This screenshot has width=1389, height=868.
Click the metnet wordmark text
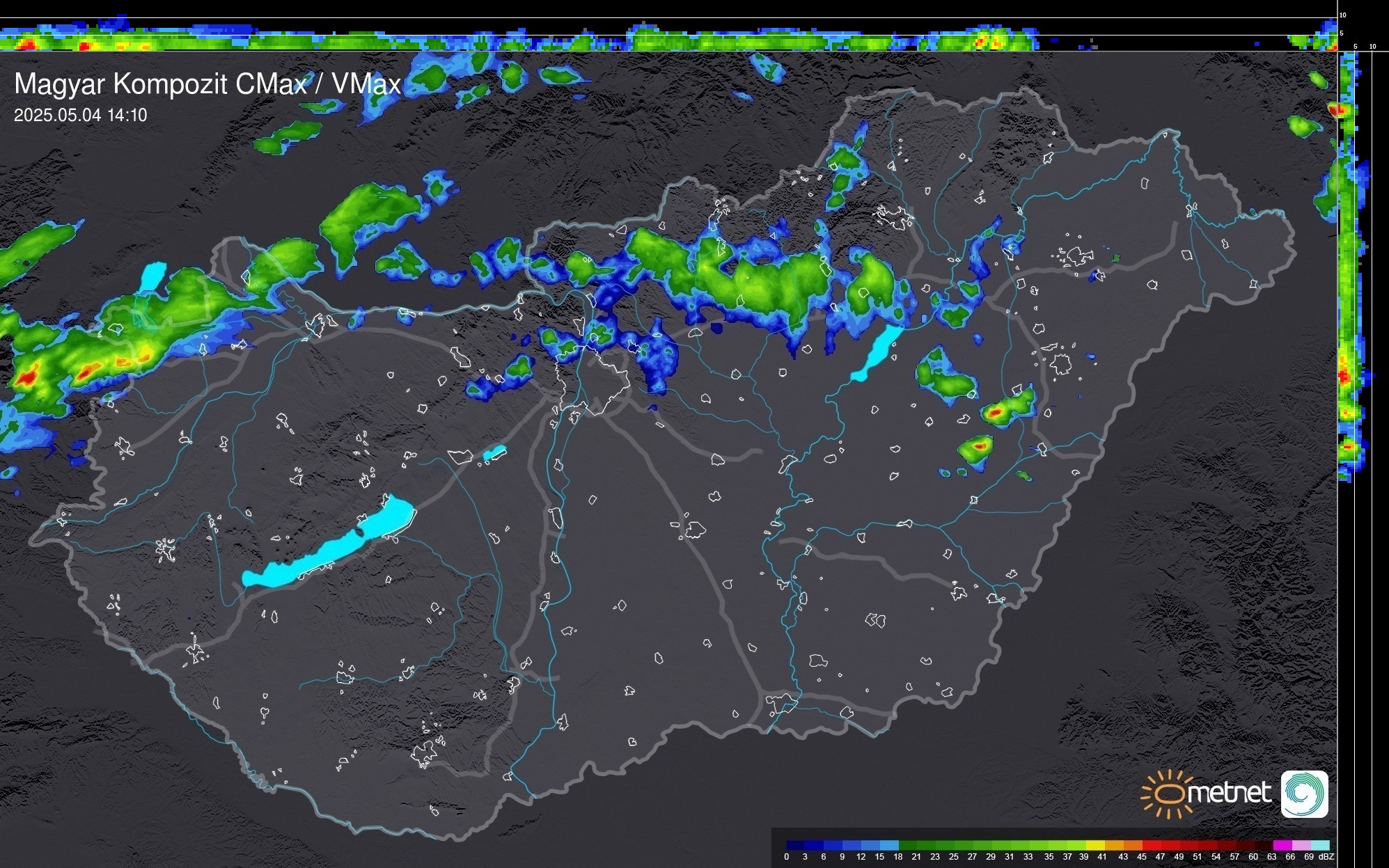click(1229, 793)
